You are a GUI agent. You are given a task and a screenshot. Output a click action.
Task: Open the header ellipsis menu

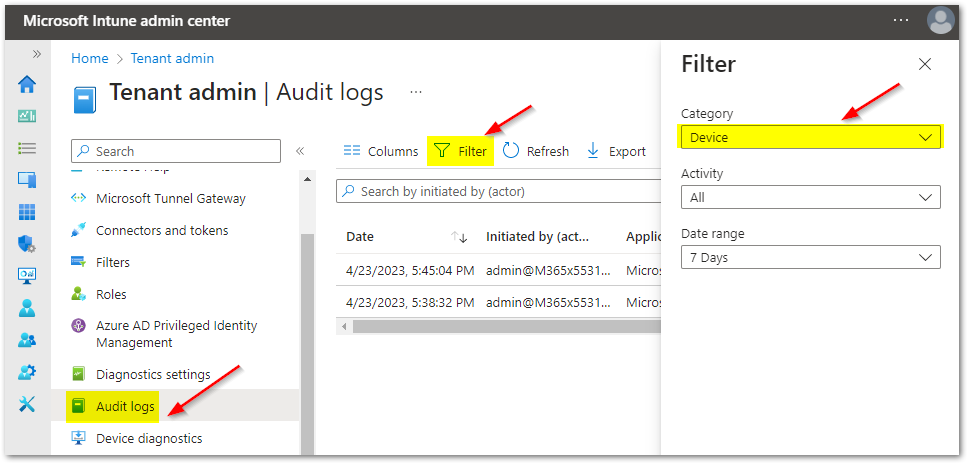[901, 20]
